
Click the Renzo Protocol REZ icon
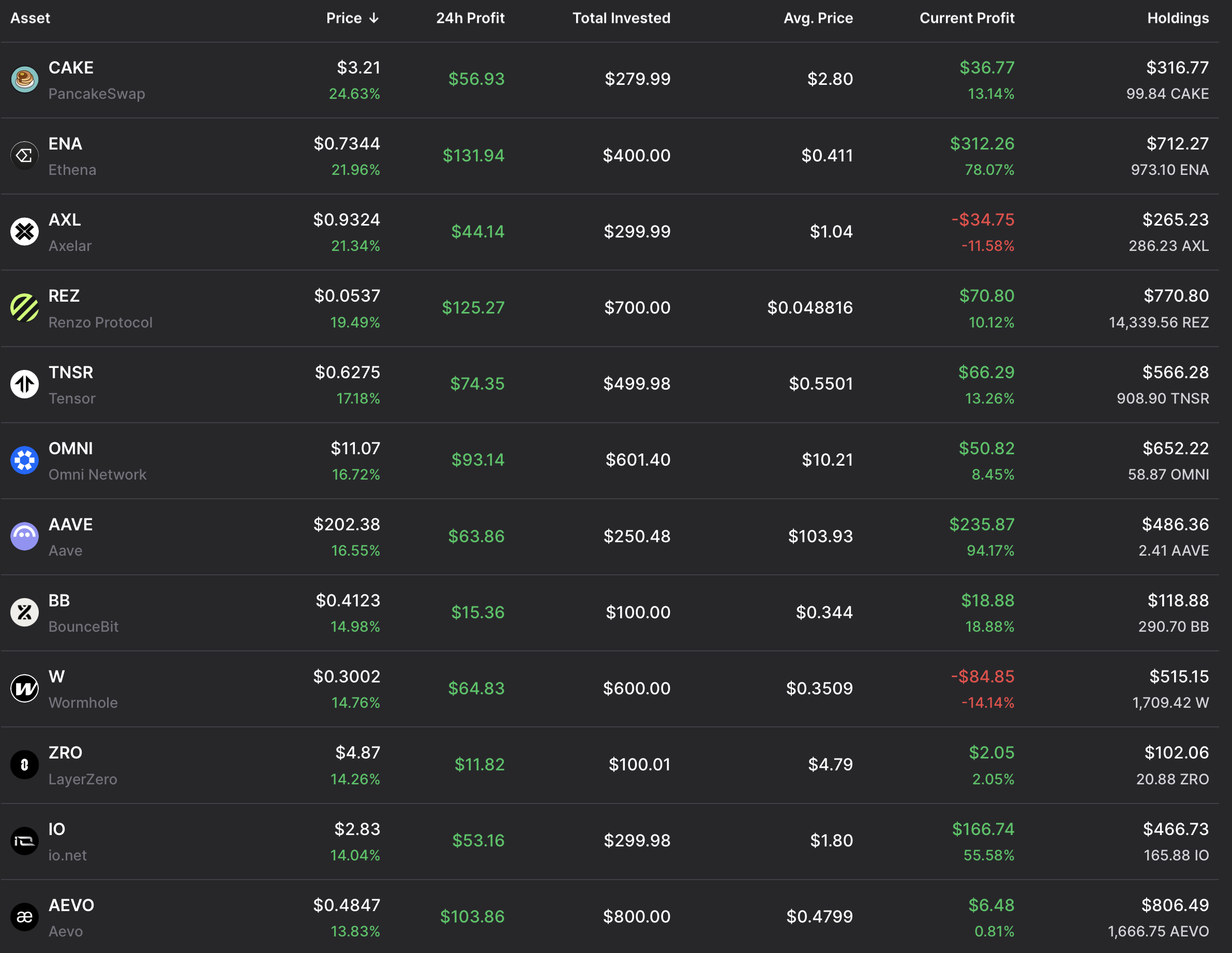coord(25,308)
